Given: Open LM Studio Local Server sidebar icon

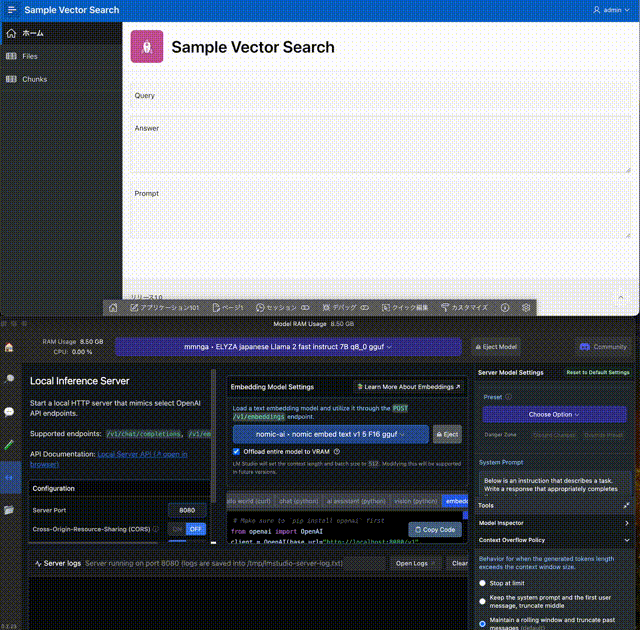Looking at the screenshot, I should [x=9, y=477].
